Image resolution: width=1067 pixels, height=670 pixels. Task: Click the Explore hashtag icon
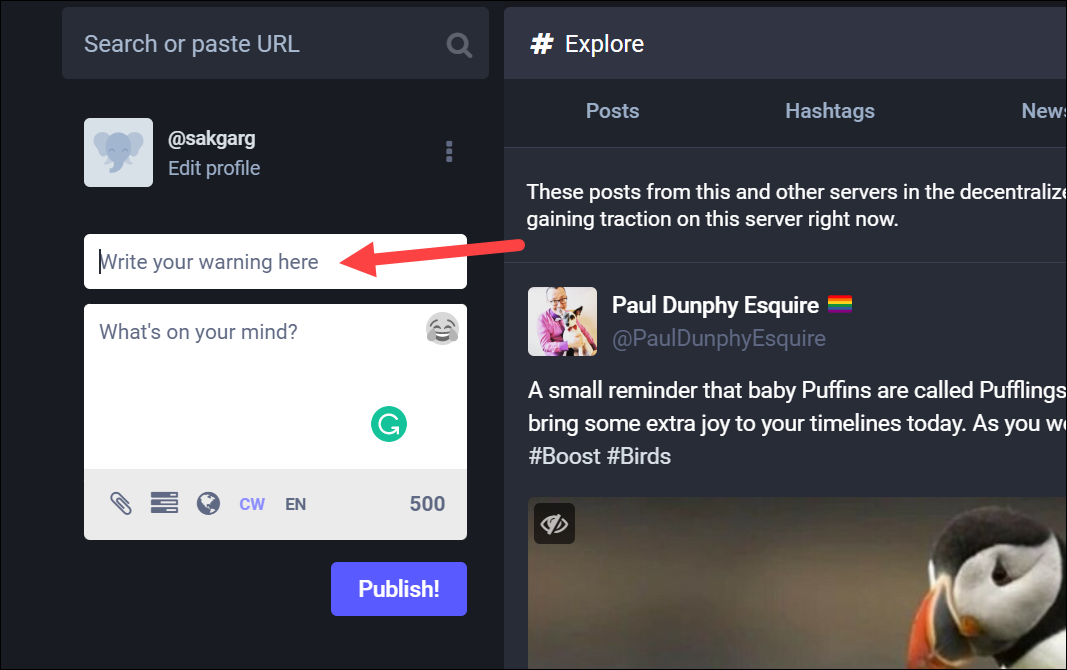[542, 44]
